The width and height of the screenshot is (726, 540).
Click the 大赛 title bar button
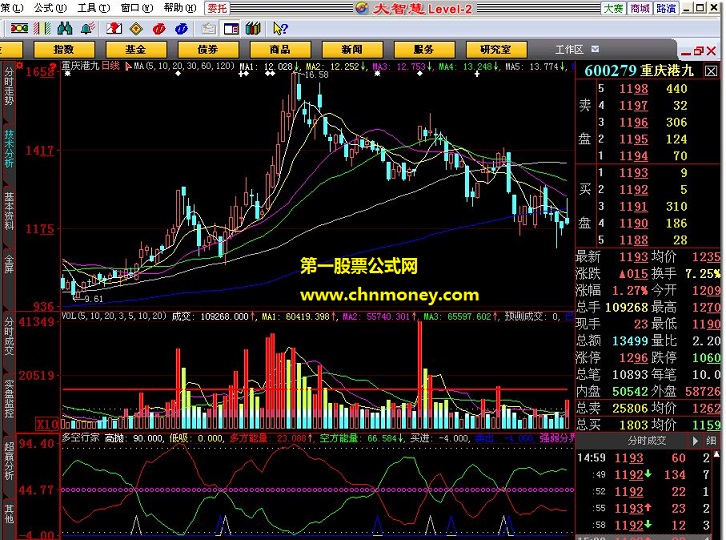[614, 8]
